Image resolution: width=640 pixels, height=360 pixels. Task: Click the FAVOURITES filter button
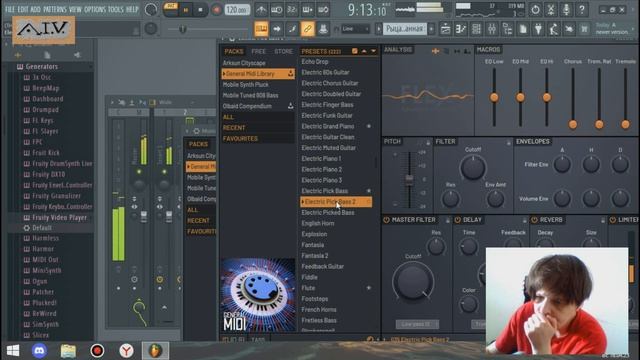coord(258,139)
